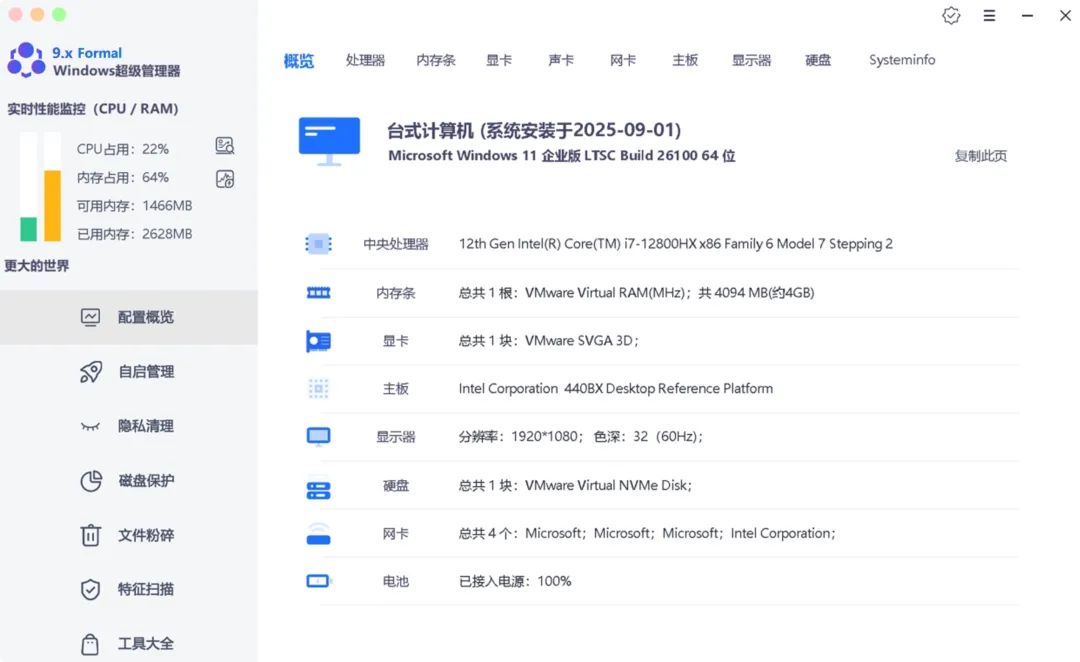Switch to the 硬盘 tab

click(x=818, y=60)
